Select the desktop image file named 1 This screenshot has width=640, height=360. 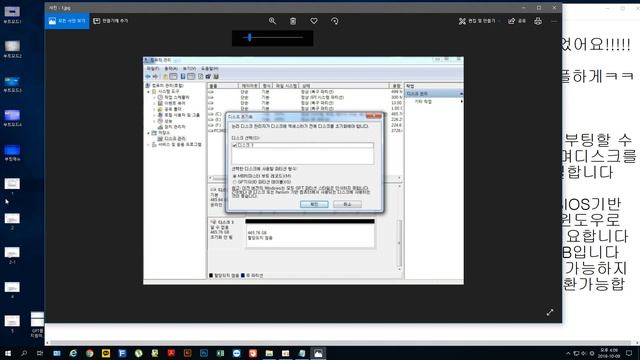(x=12, y=187)
